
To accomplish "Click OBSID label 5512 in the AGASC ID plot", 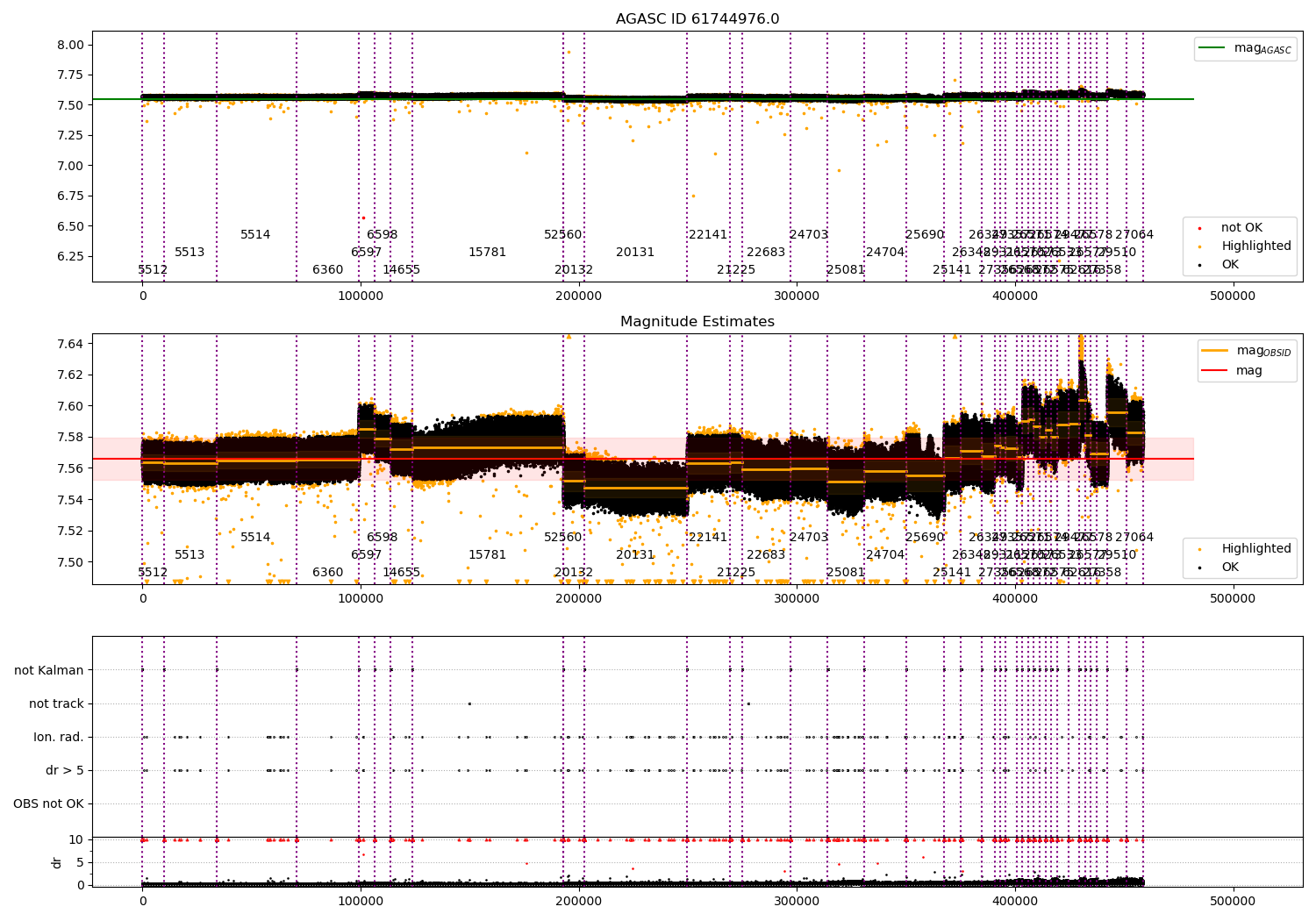I will 153,270.
